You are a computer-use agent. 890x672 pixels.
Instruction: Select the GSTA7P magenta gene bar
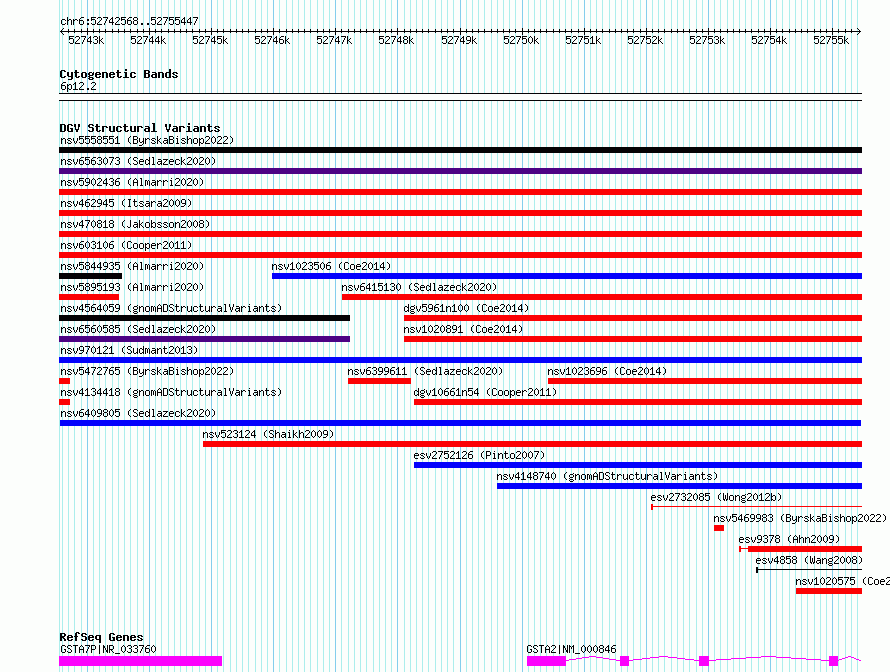(141, 661)
